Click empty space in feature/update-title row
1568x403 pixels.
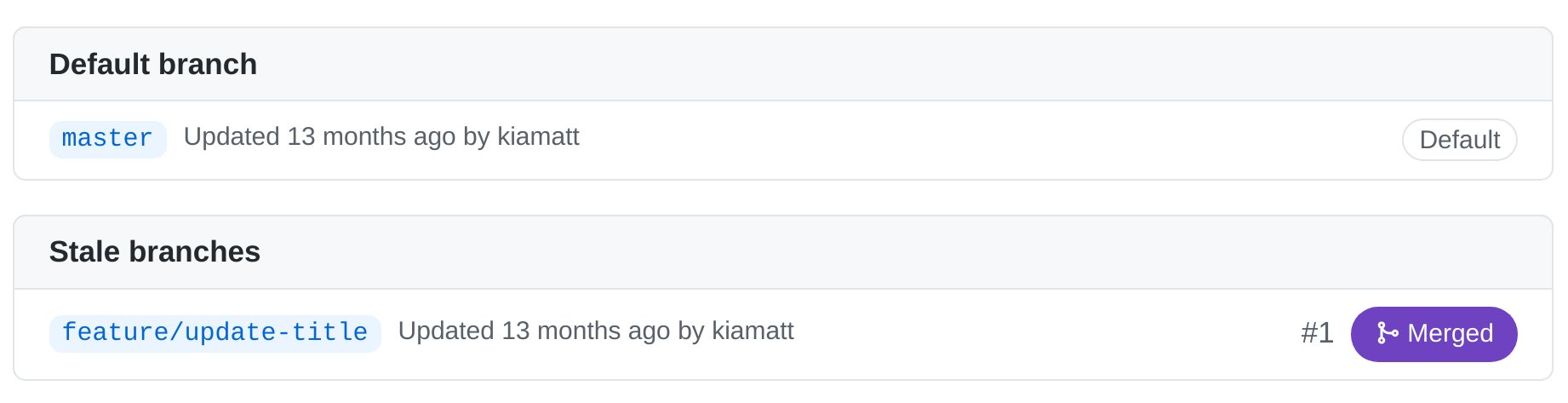[x=1021, y=334]
